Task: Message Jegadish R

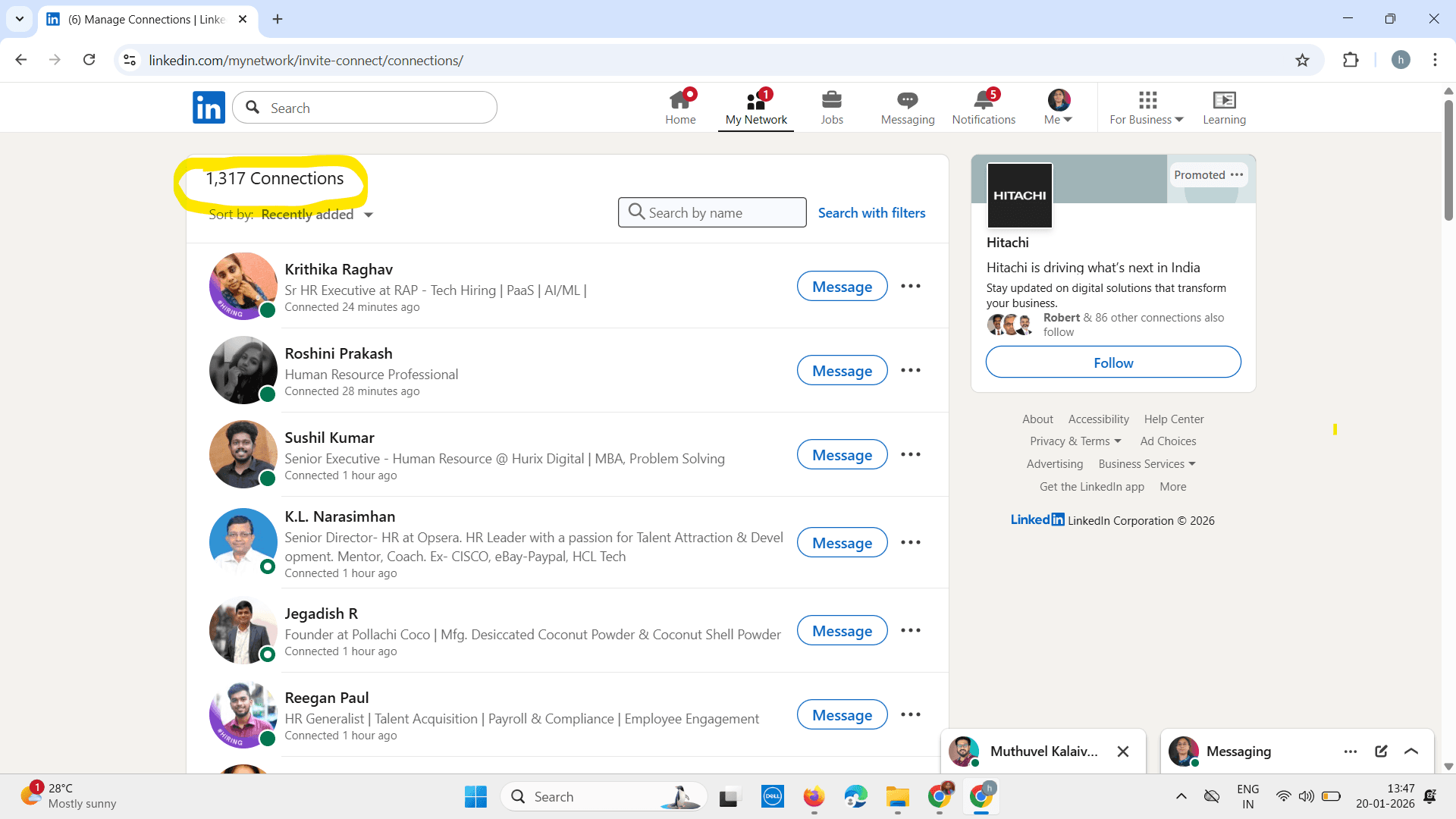Action: point(842,630)
